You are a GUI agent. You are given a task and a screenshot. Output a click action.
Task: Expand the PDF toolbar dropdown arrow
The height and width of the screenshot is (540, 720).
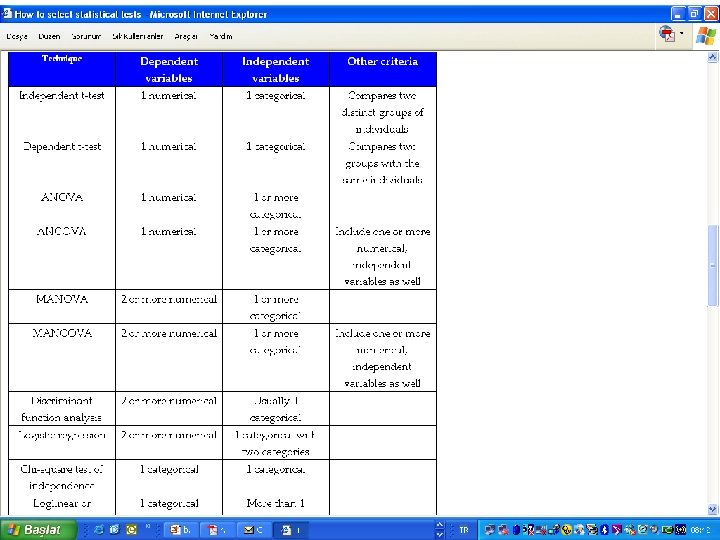pos(681,34)
